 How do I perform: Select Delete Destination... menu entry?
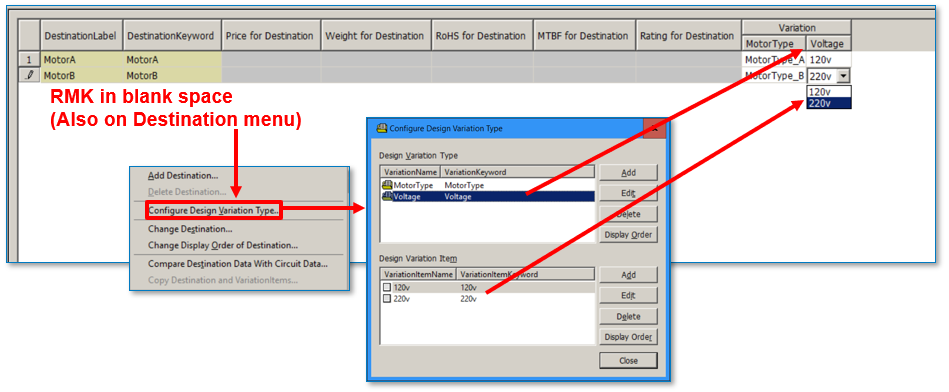click(x=187, y=192)
